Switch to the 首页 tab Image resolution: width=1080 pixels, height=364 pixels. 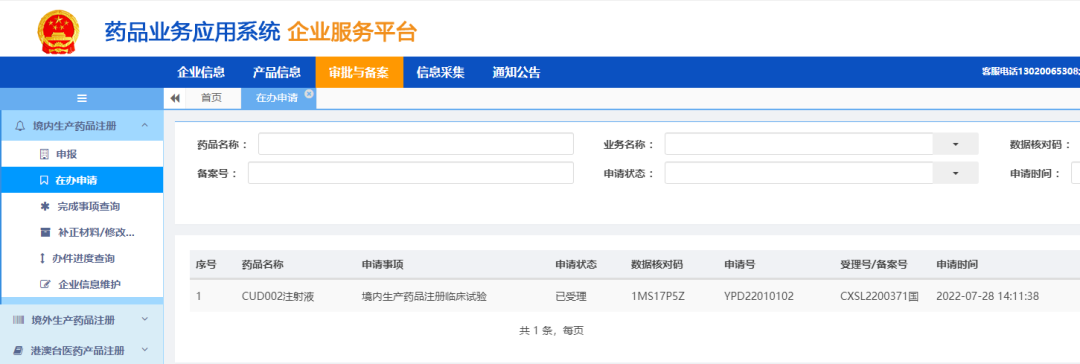click(211, 99)
